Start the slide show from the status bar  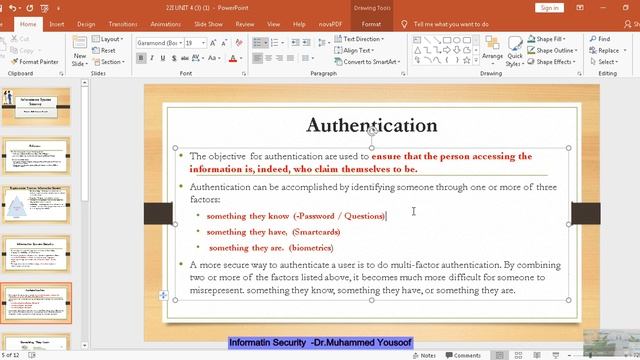[x=556, y=355]
